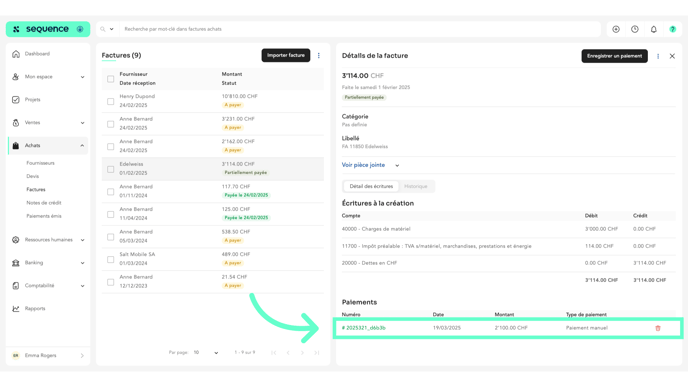Expand the Ventes menu chevron
The height and width of the screenshot is (387, 688).
pyautogui.click(x=82, y=123)
